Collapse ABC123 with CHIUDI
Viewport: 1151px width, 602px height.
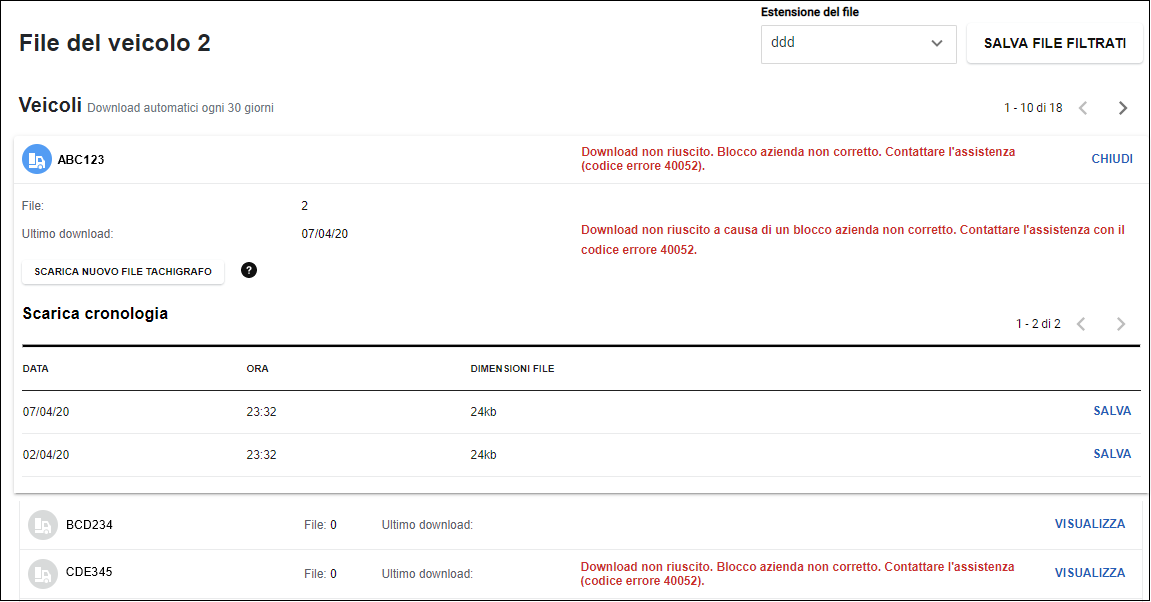[x=1111, y=159]
